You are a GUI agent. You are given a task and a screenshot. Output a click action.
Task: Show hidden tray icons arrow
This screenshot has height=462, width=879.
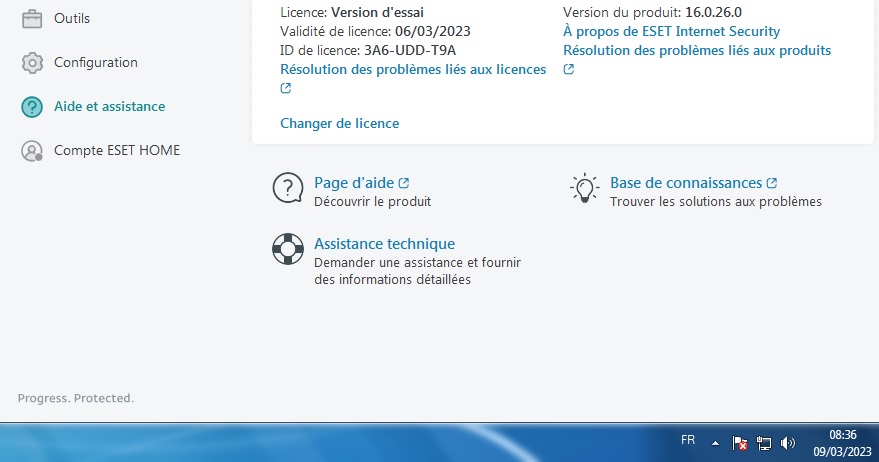(x=715, y=443)
